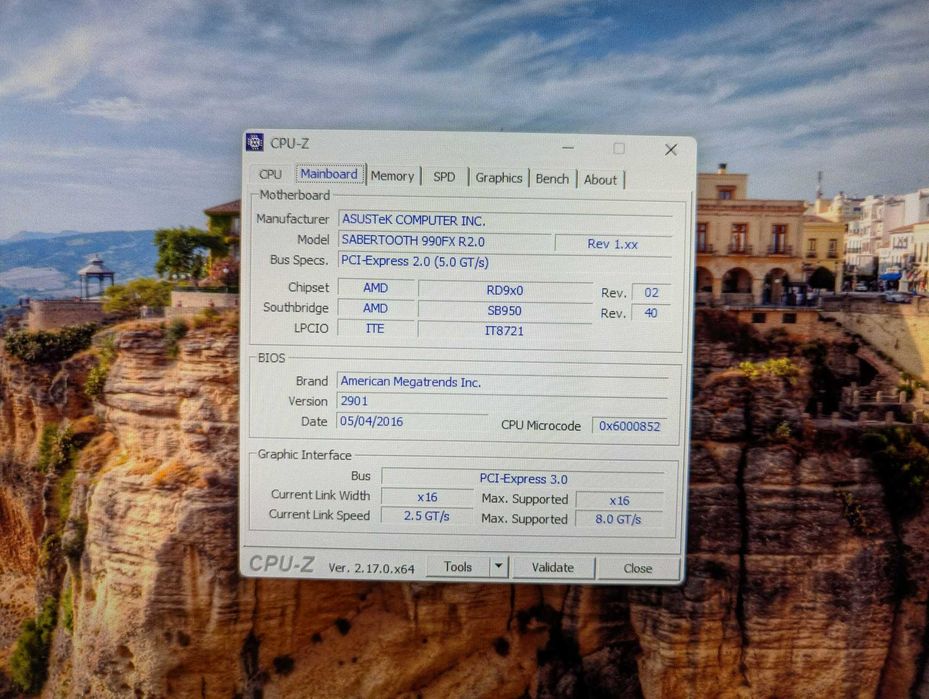Screen dimensions: 929x699
Task: Click the max supported speed 8.0 GT/s
Action: pos(619,520)
